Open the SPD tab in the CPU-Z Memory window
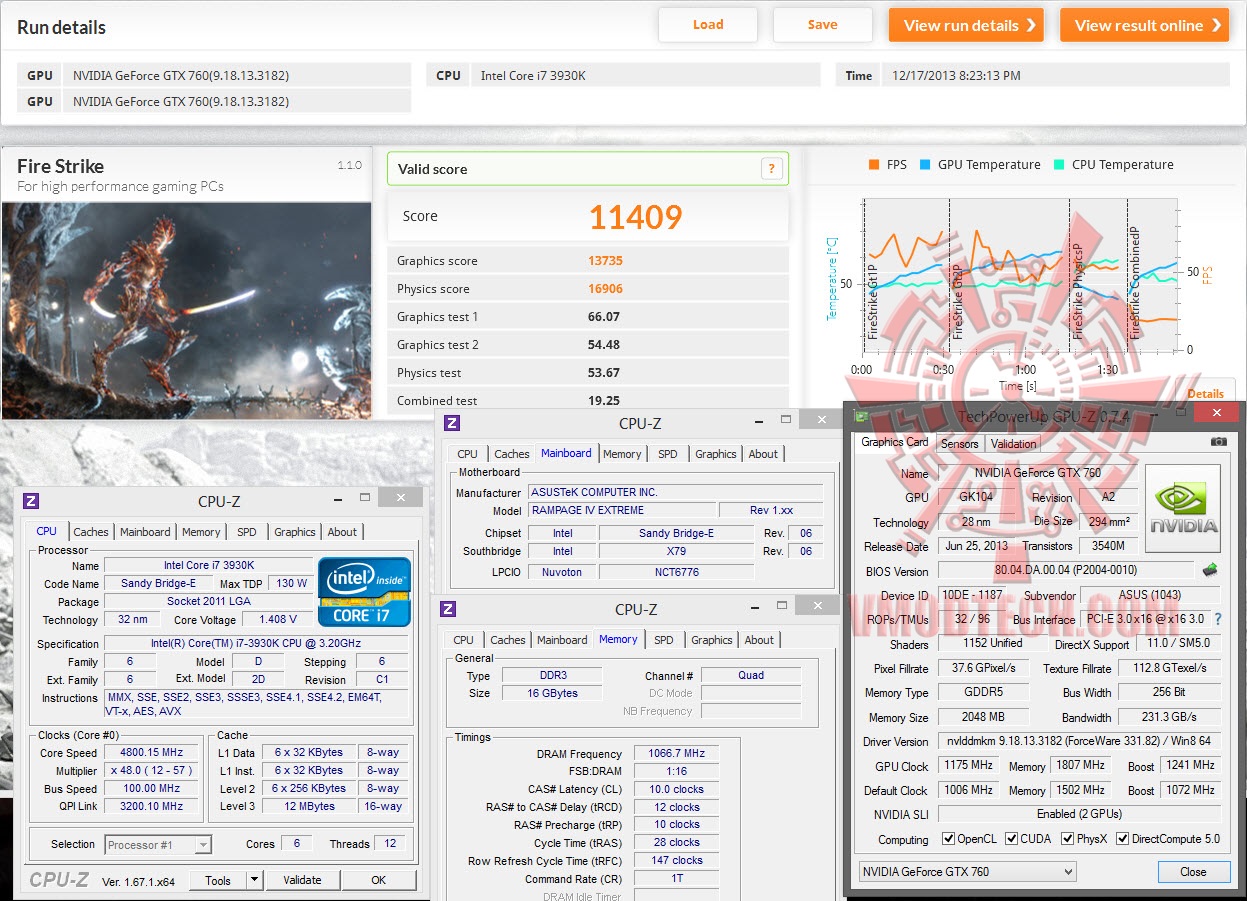This screenshot has width=1247, height=901. tap(664, 640)
